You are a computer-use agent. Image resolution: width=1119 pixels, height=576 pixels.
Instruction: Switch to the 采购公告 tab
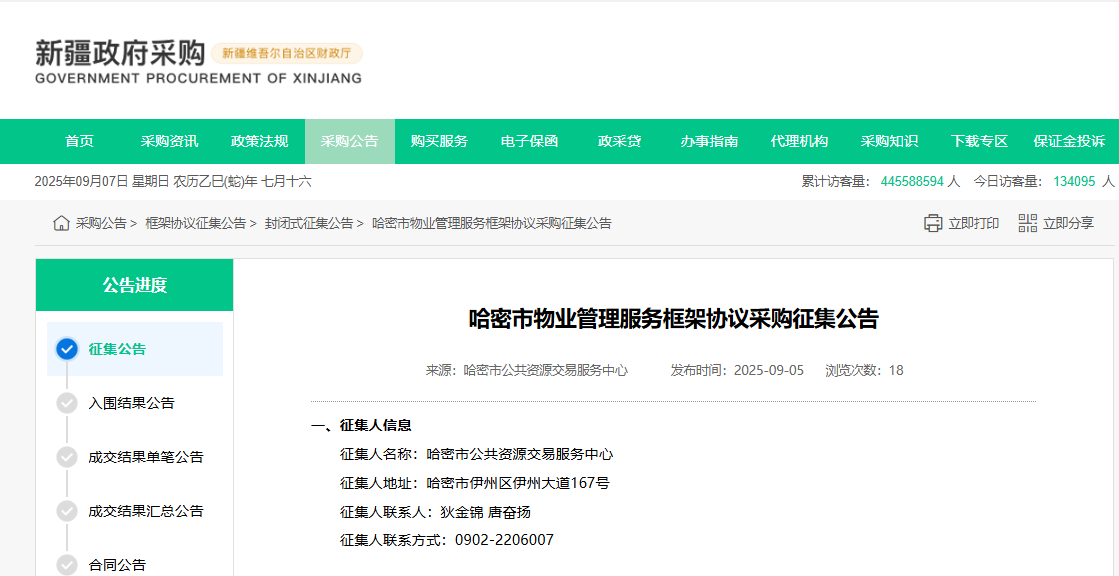349,141
